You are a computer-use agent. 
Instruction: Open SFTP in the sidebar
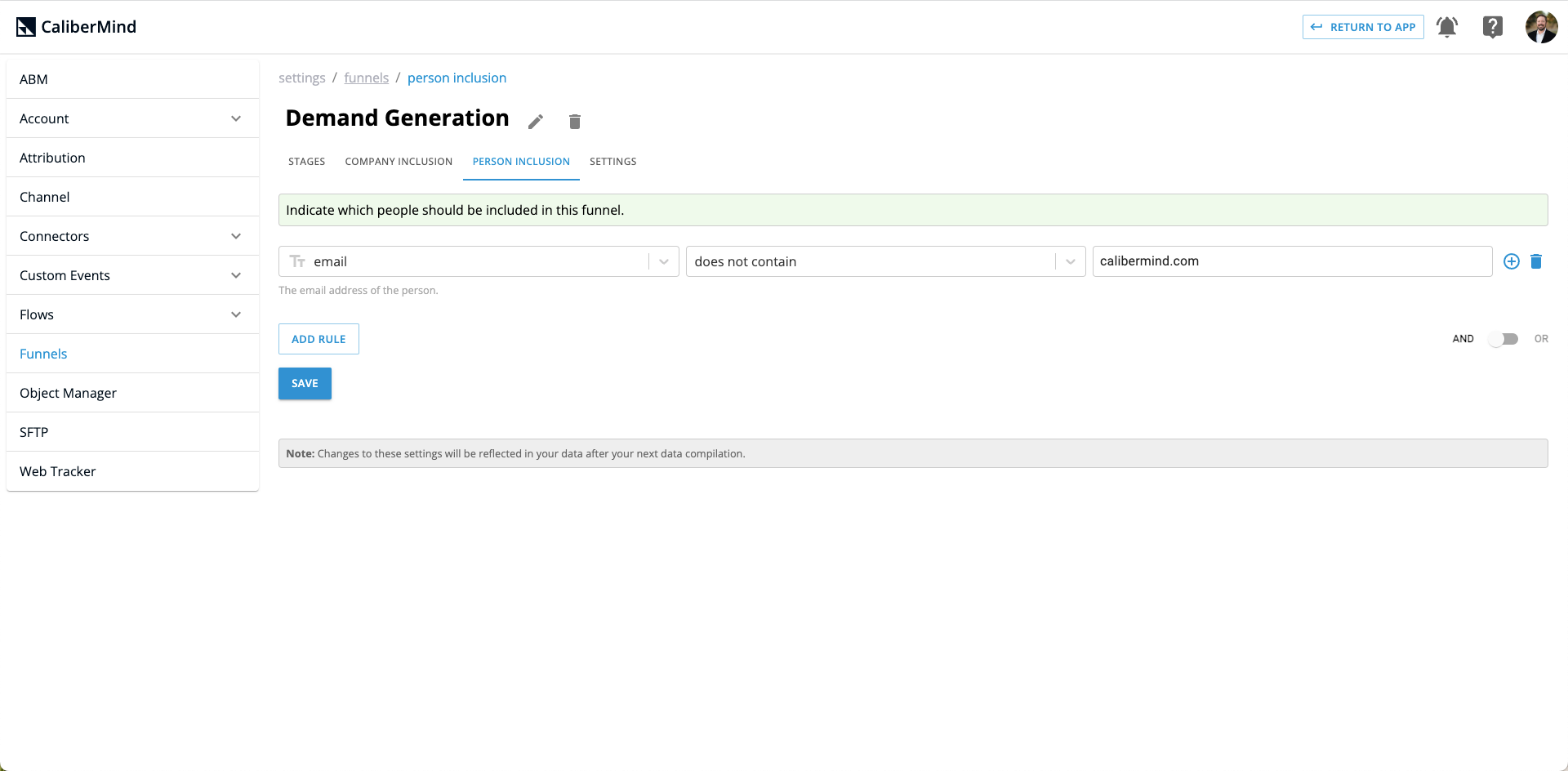tap(132, 432)
